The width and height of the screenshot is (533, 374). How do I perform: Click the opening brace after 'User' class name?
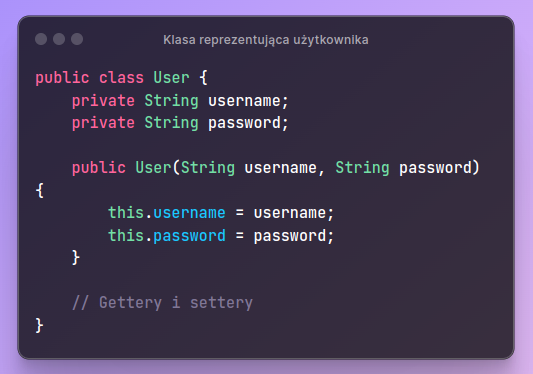tap(203, 78)
